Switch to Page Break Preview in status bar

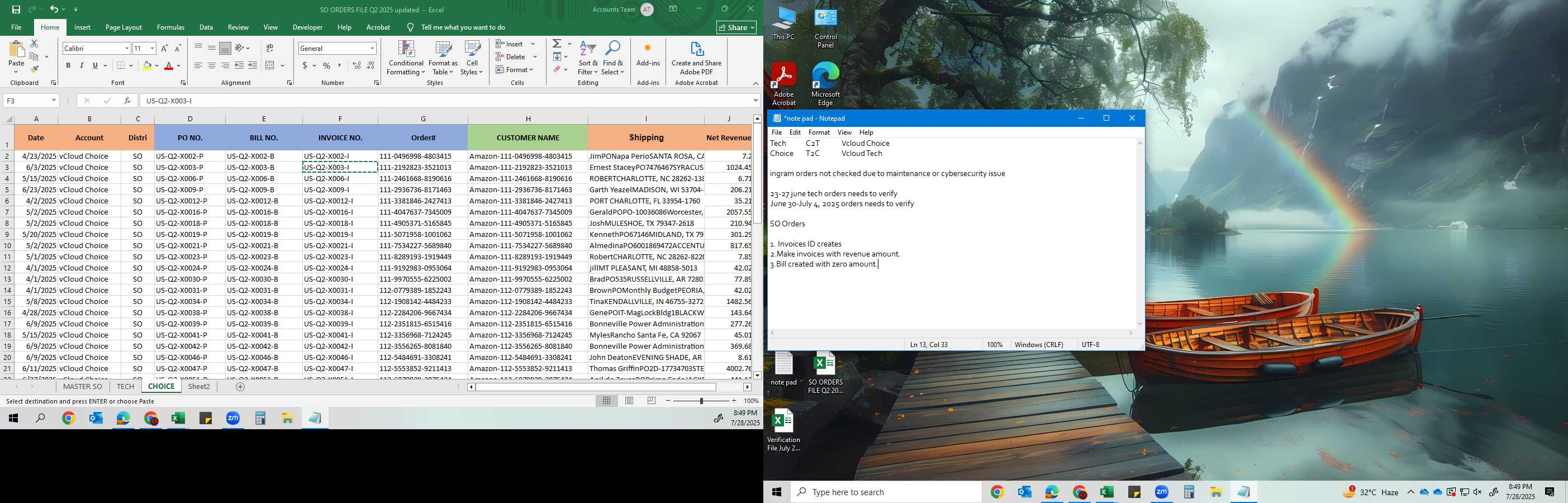pos(652,401)
